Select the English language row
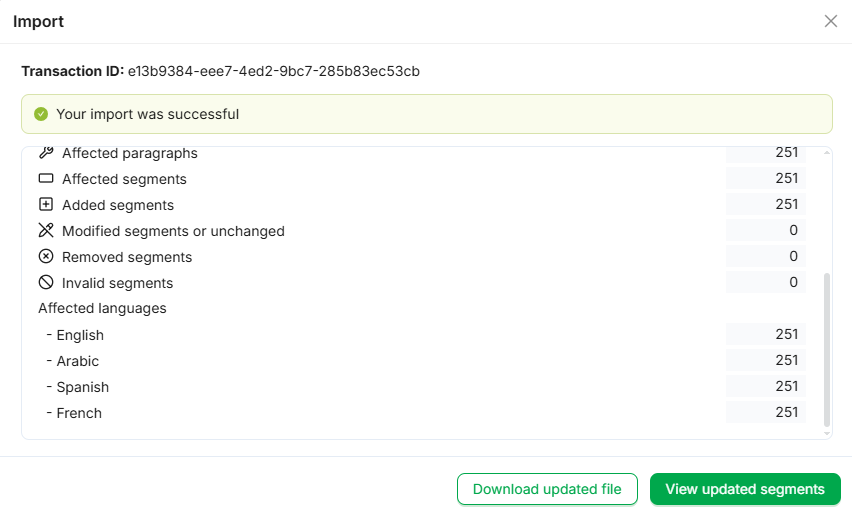This screenshot has width=852, height=517. coord(80,335)
